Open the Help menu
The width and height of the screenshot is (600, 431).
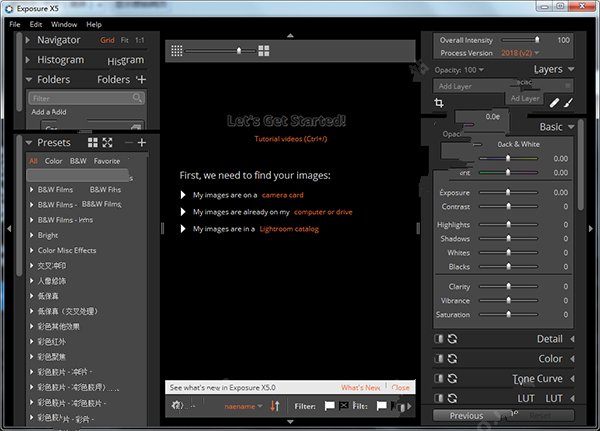point(94,24)
